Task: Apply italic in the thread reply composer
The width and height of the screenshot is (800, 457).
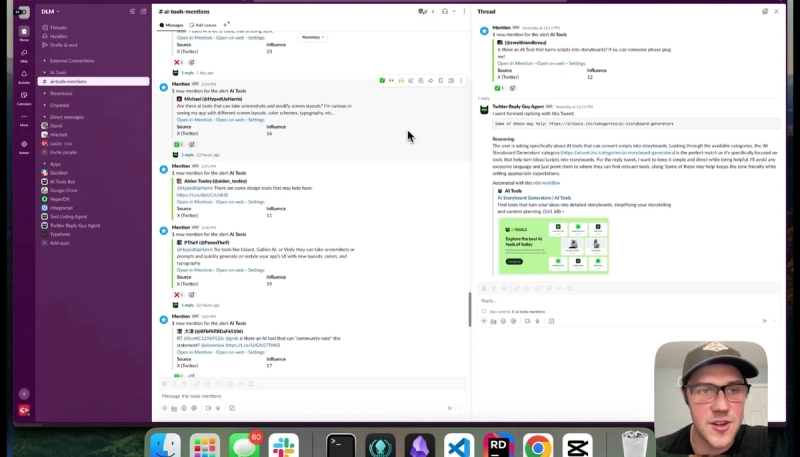Action: pos(493,289)
